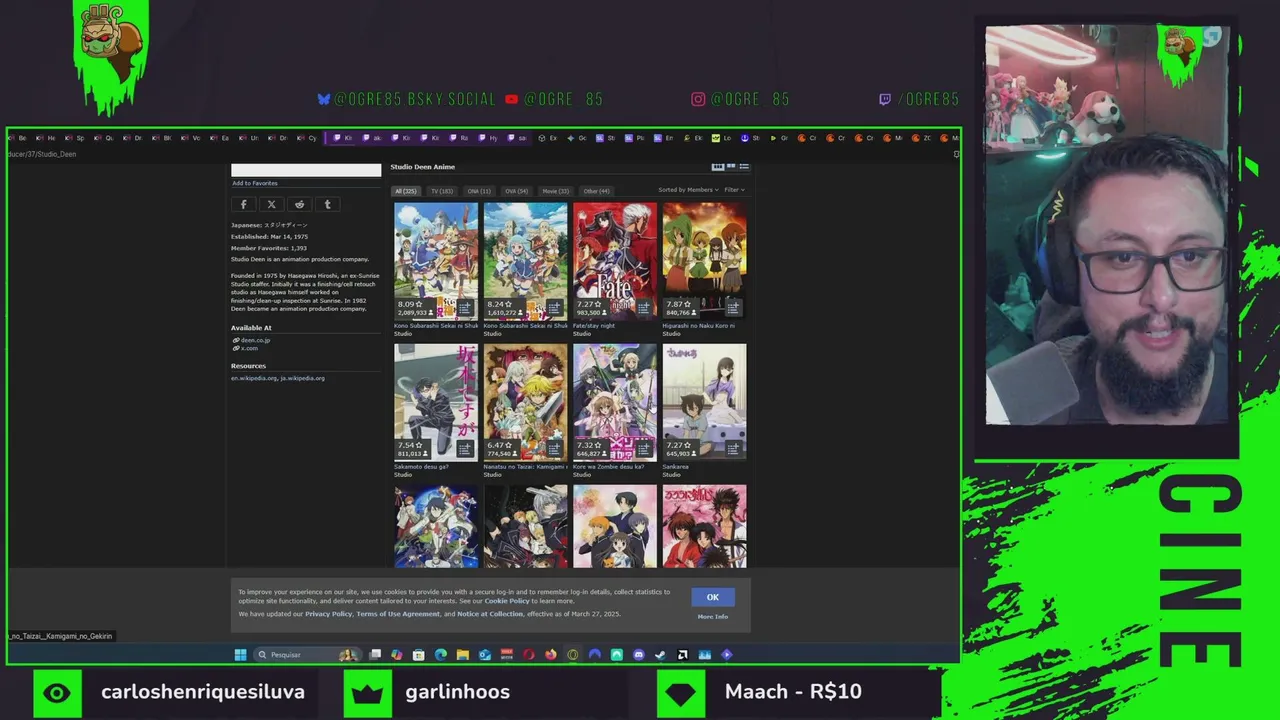Click Nanatsu no Taizai: Kamigami title link
This screenshot has width=1280, height=720.
point(525,466)
